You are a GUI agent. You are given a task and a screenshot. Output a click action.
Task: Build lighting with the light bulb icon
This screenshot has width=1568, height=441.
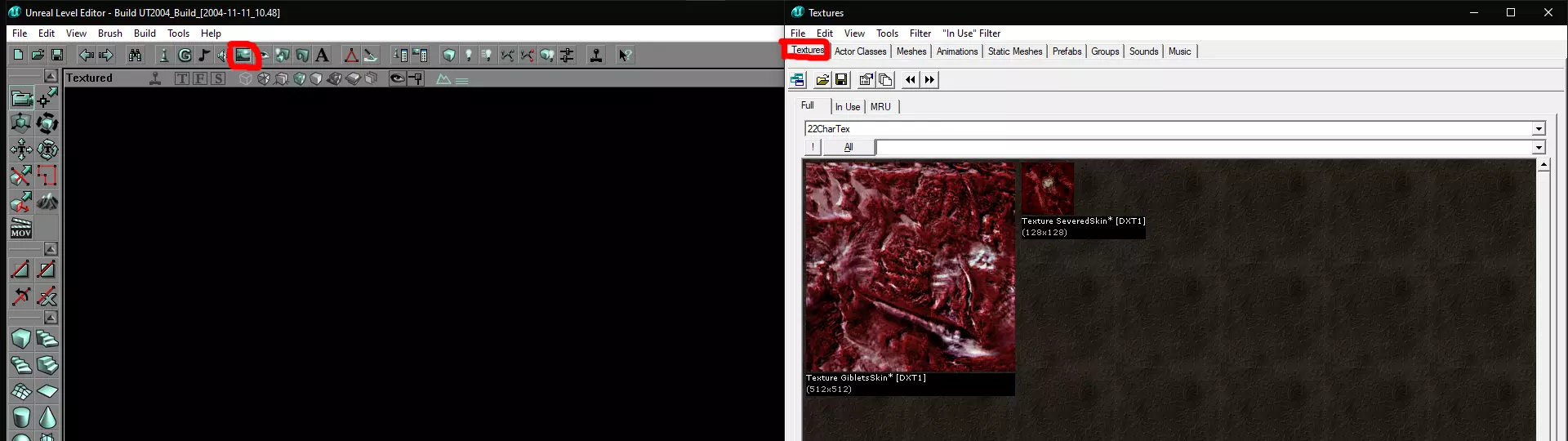[469, 55]
